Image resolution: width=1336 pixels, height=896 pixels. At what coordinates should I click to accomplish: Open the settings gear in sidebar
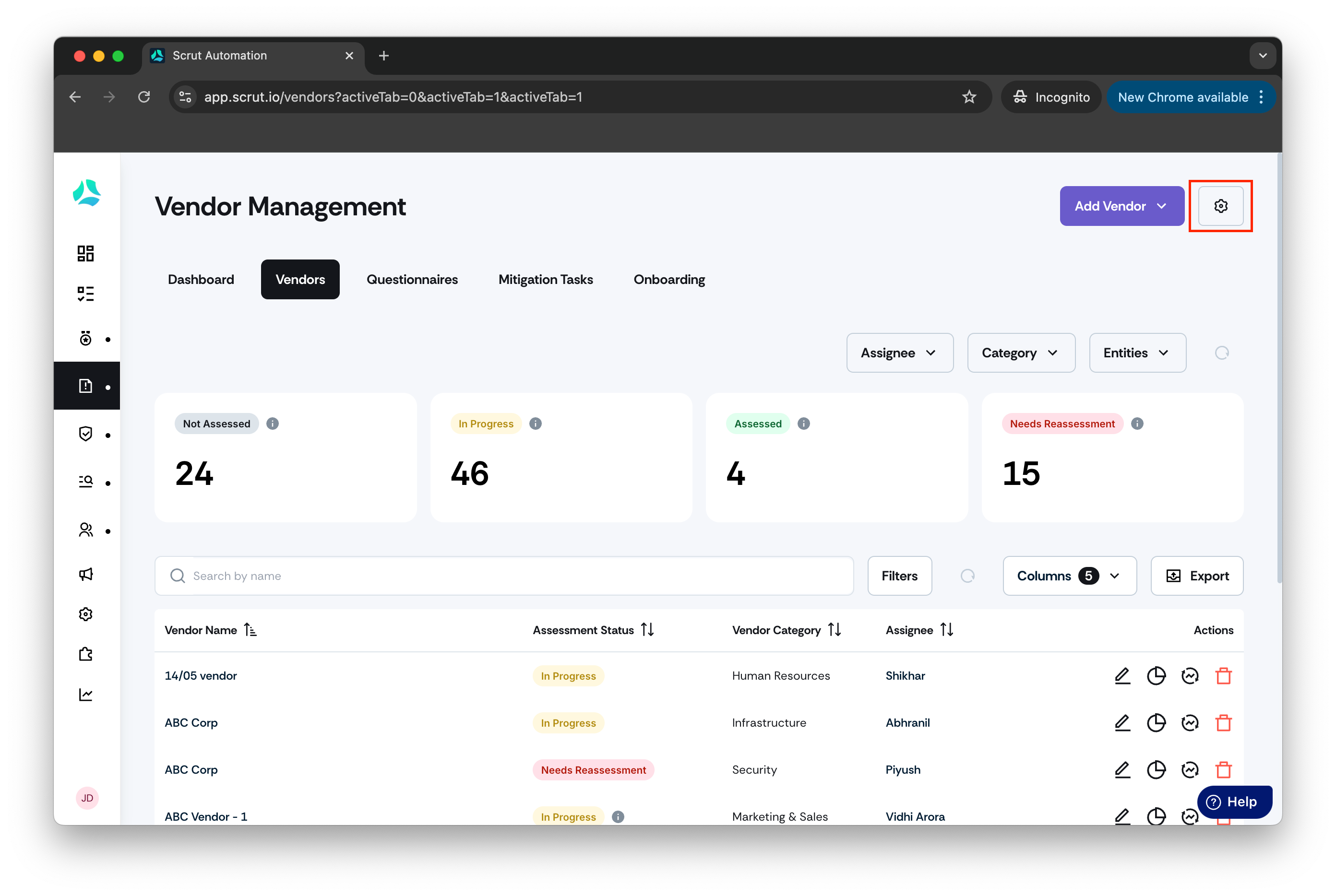[86, 613]
